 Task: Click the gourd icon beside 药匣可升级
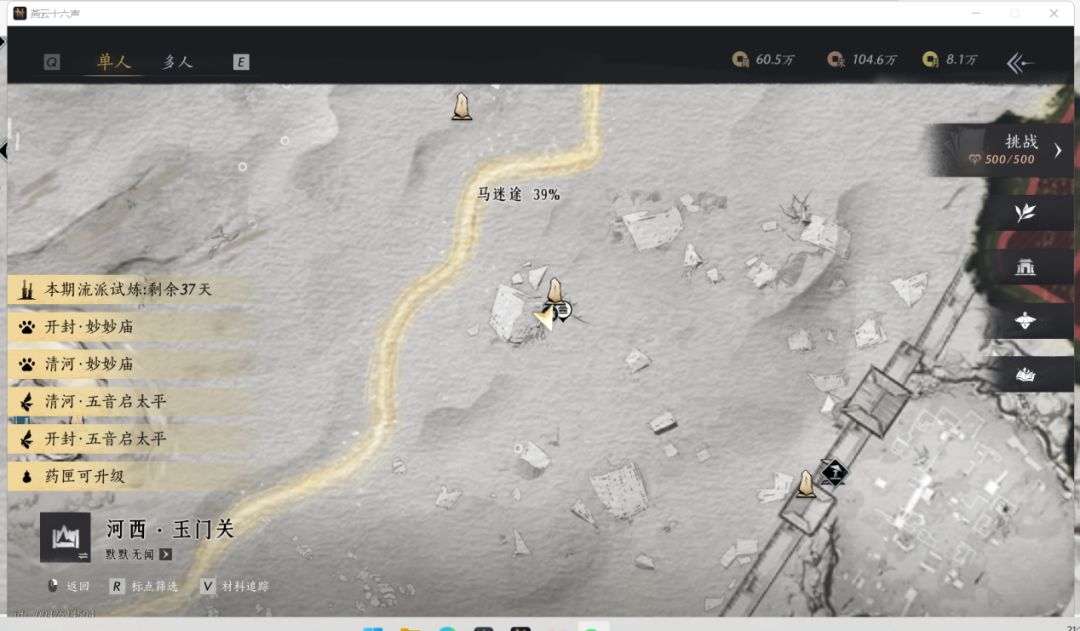(27, 476)
